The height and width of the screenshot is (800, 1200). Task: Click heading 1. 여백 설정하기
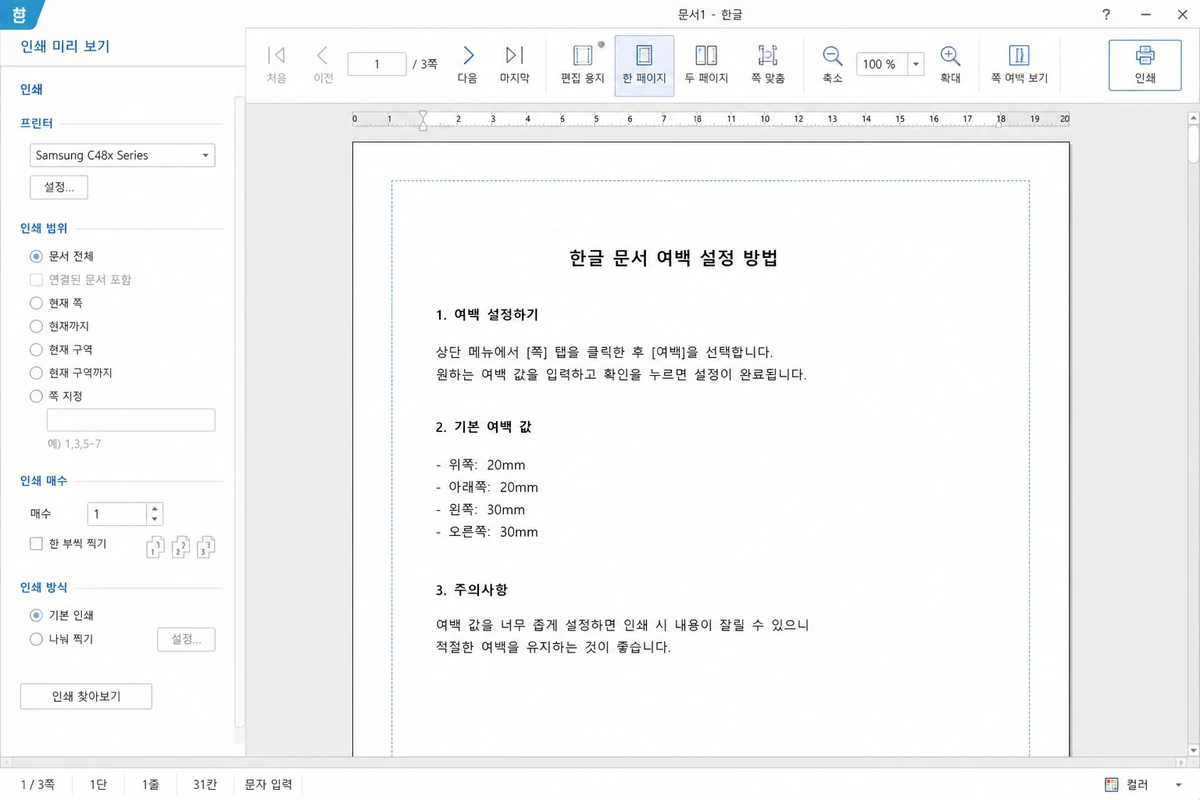(x=487, y=315)
